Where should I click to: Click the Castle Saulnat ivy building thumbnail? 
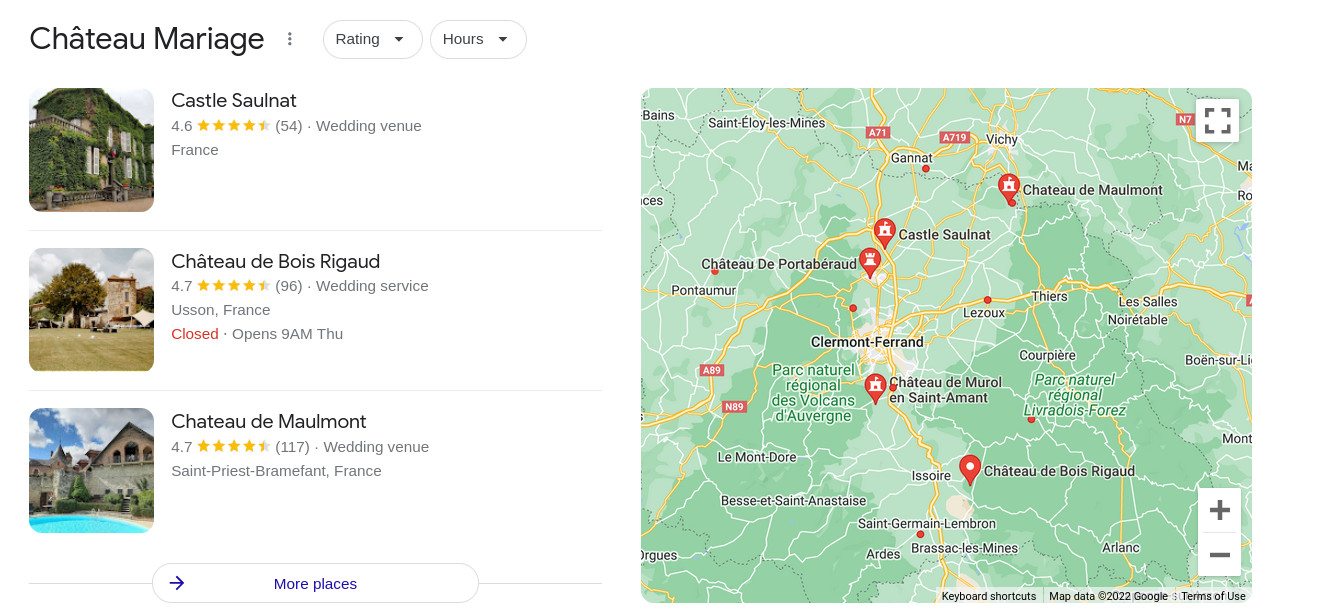pyautogui.click(x=92, y=150)
